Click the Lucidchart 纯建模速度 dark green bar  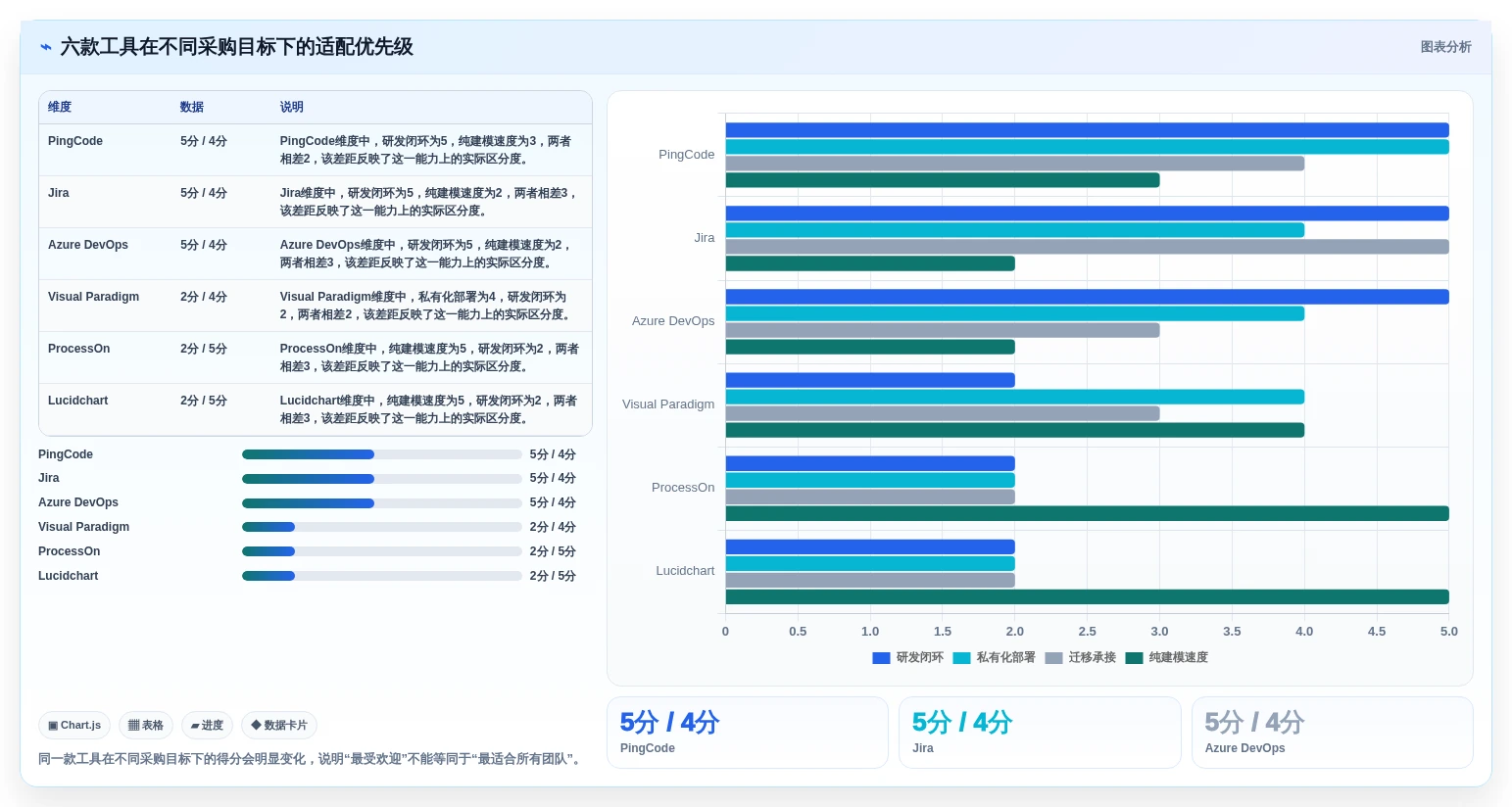(x=1087, y=597)
